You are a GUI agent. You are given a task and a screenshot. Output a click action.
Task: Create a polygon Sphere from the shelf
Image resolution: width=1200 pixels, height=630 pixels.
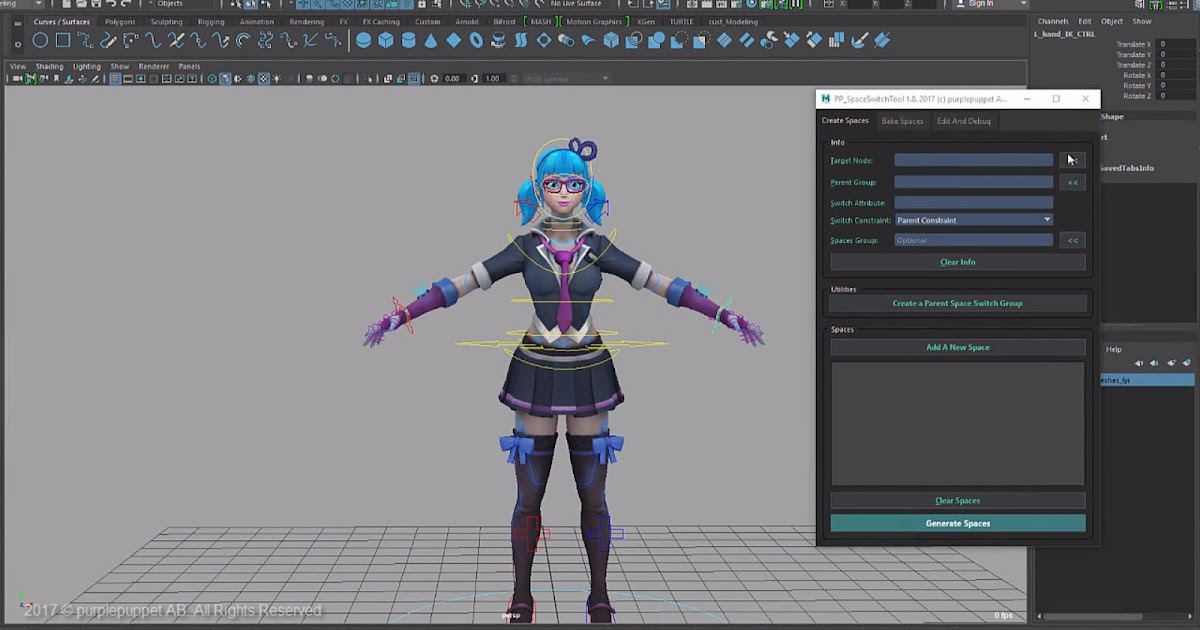click(x=363, y=40)
